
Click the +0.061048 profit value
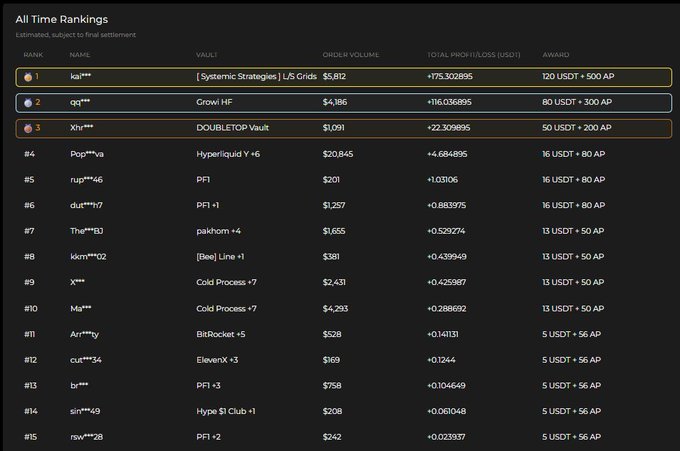coord(447,411)
